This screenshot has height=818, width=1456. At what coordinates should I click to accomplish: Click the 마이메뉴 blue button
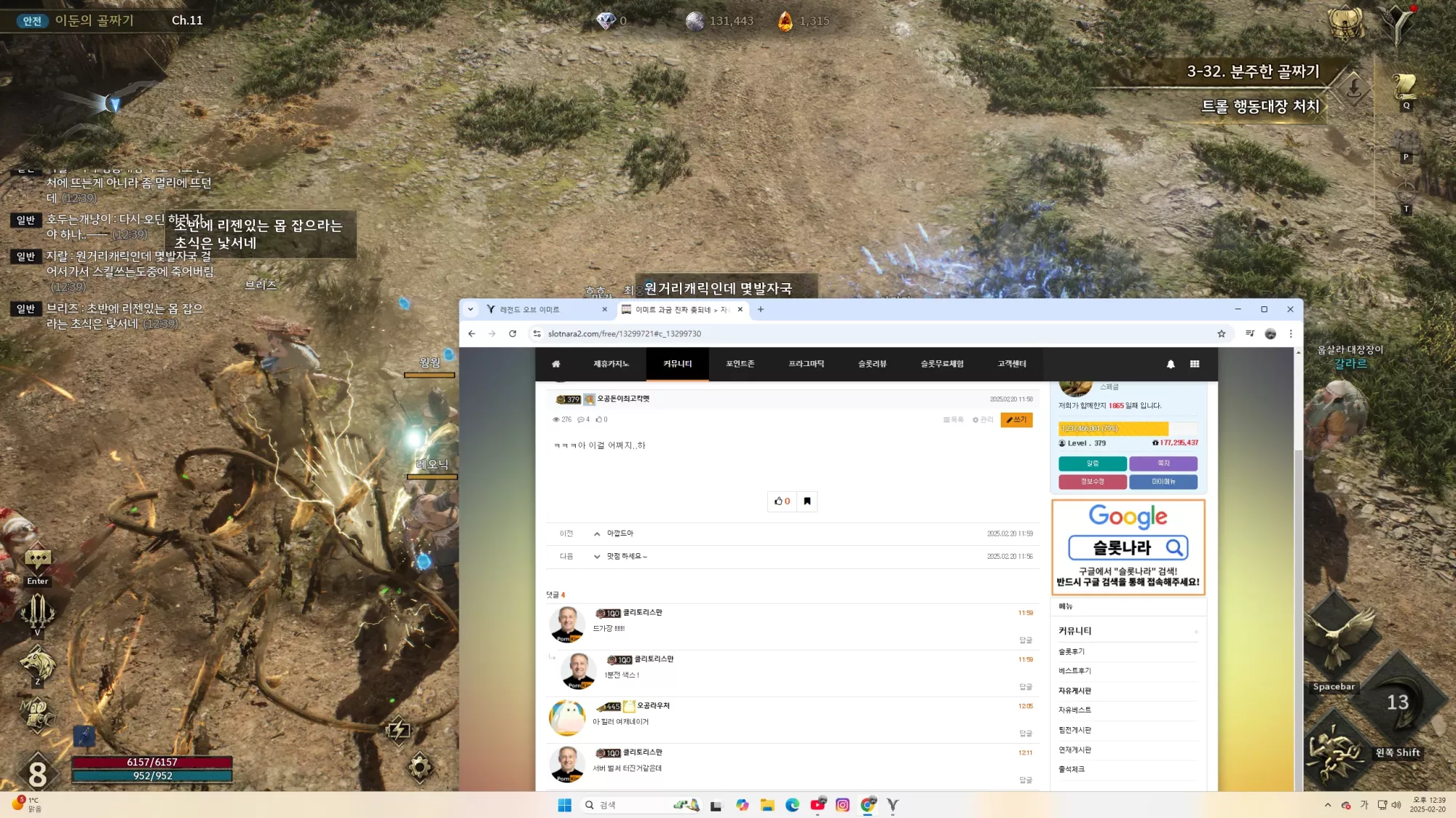1163,482
